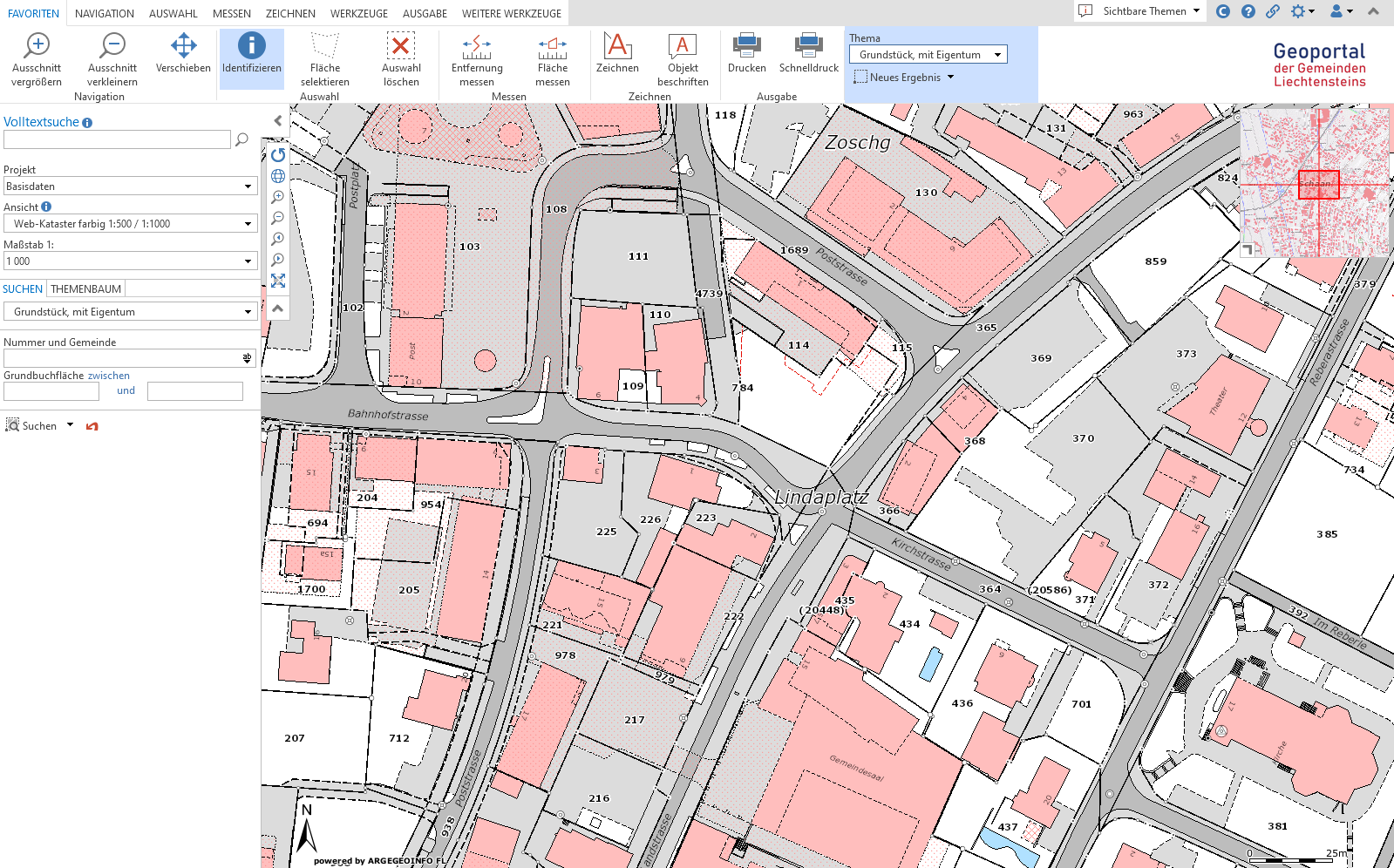Collapse the left search panel
The image size is (1394, 868).
[278, 121]
